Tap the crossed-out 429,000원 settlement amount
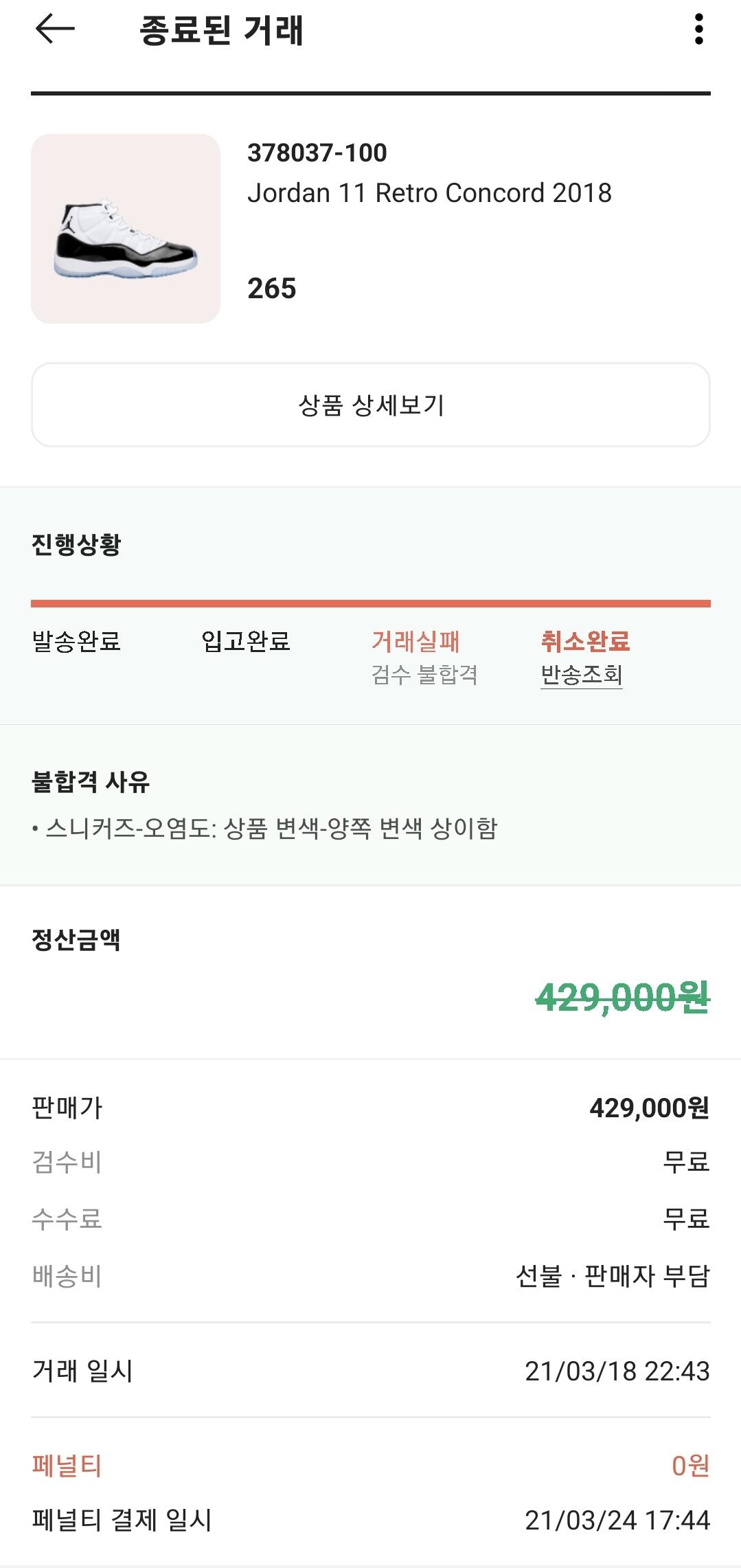Image resolution: width=741 pixels, height=1568 pixels. tap(622, 997)
